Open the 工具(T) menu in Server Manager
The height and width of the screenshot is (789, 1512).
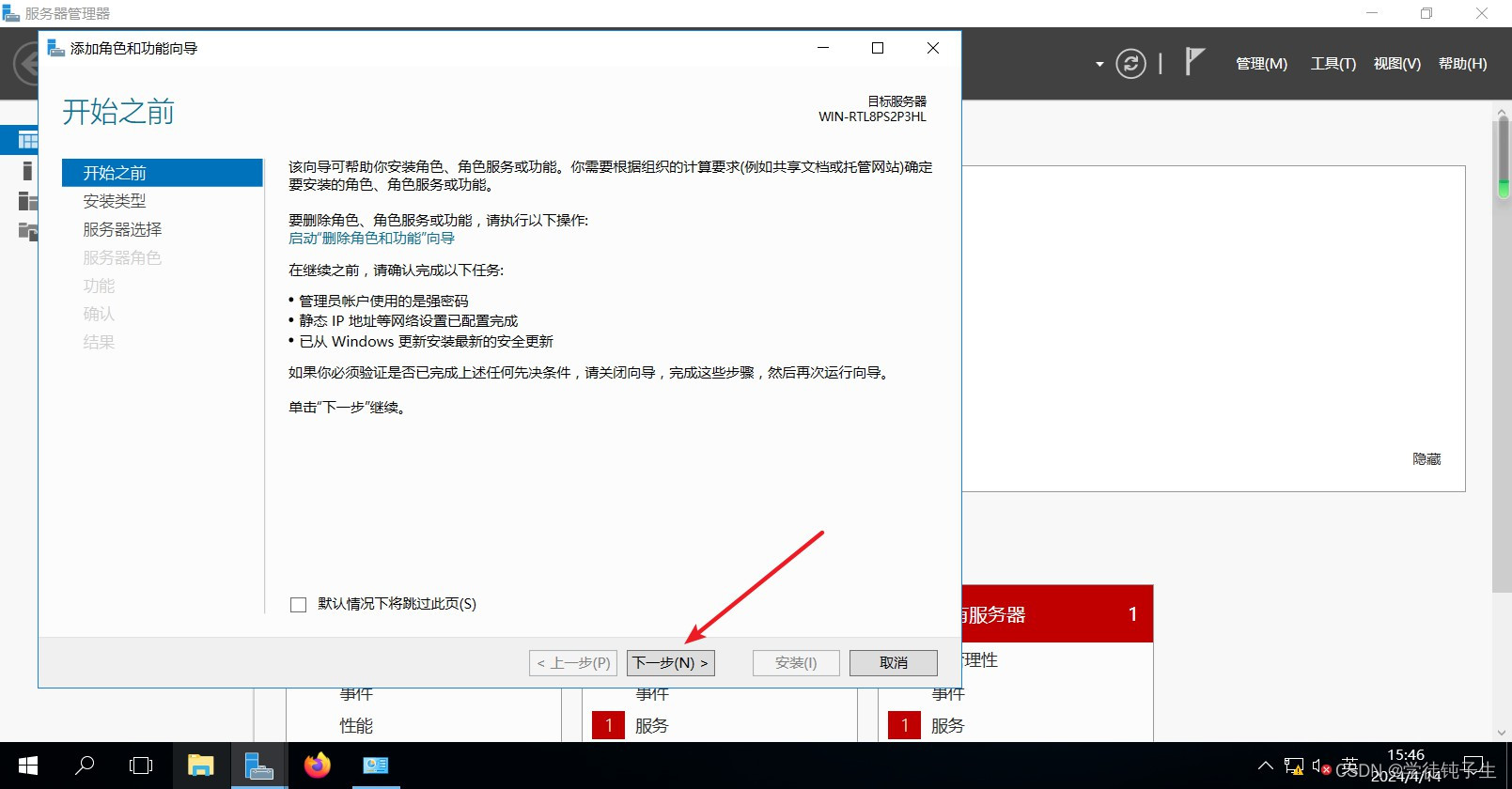pyautogui.click(x=1333, y=64)
